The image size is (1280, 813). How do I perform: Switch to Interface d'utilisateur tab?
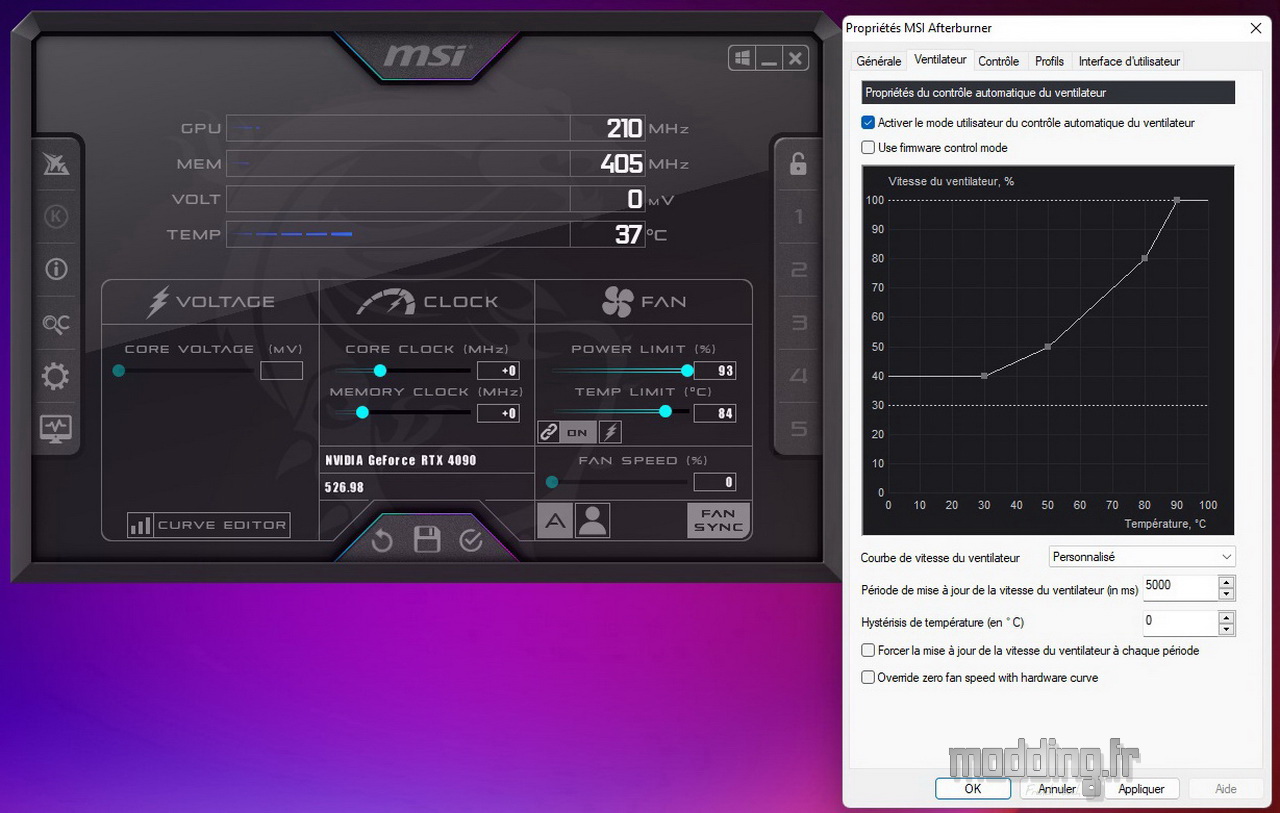[x=1129, y=61]
